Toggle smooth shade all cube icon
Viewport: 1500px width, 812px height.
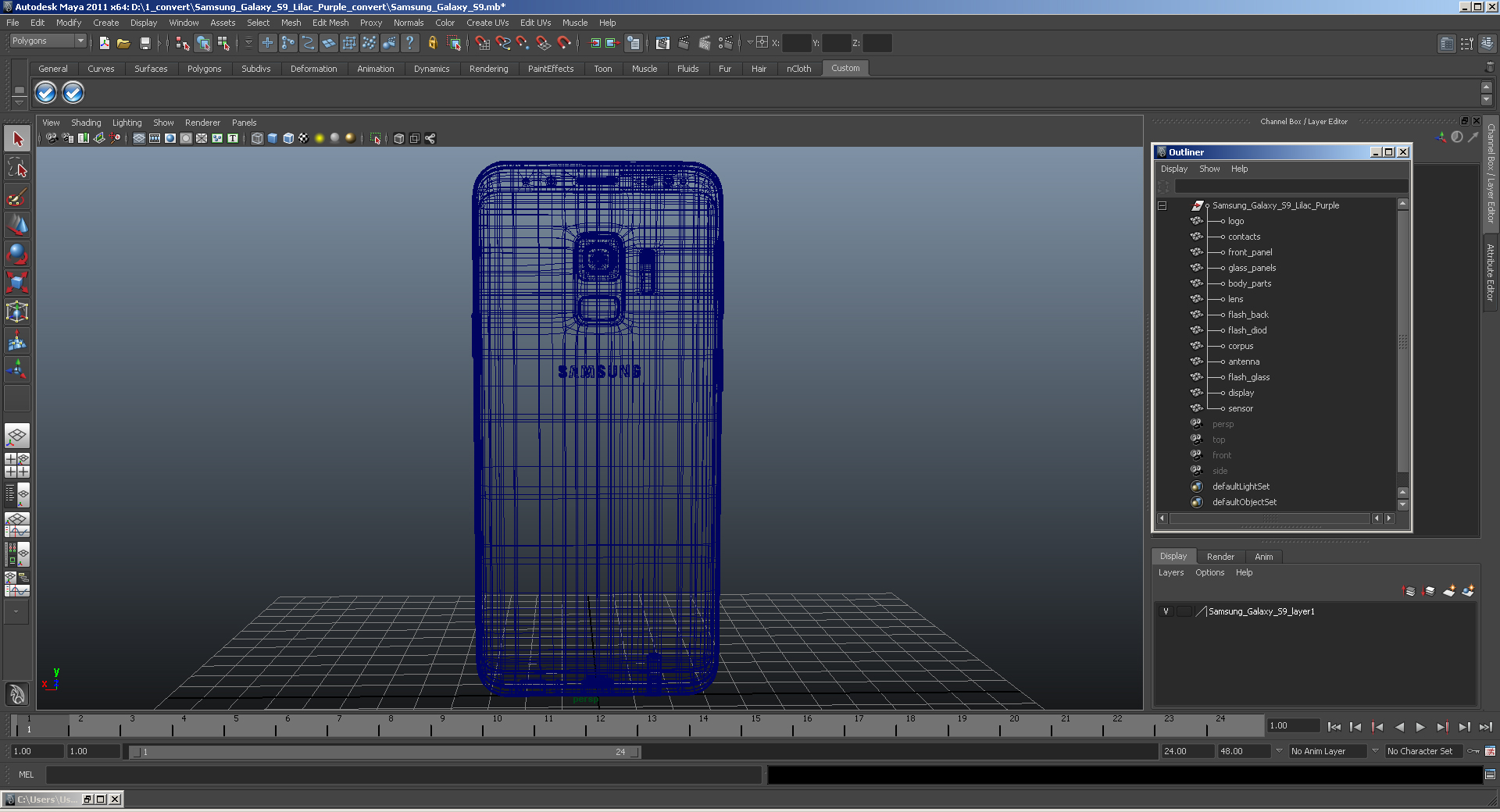click(x=273, y=138)
